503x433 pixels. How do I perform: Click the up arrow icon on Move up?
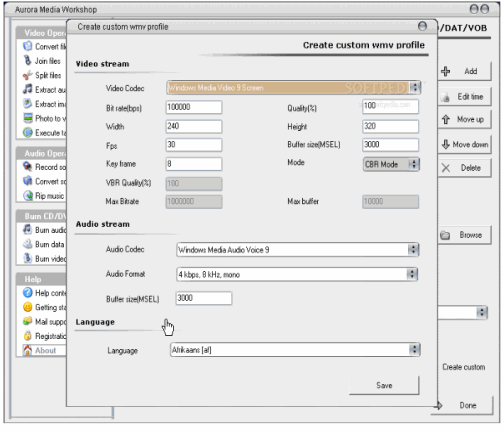point(446,119)
